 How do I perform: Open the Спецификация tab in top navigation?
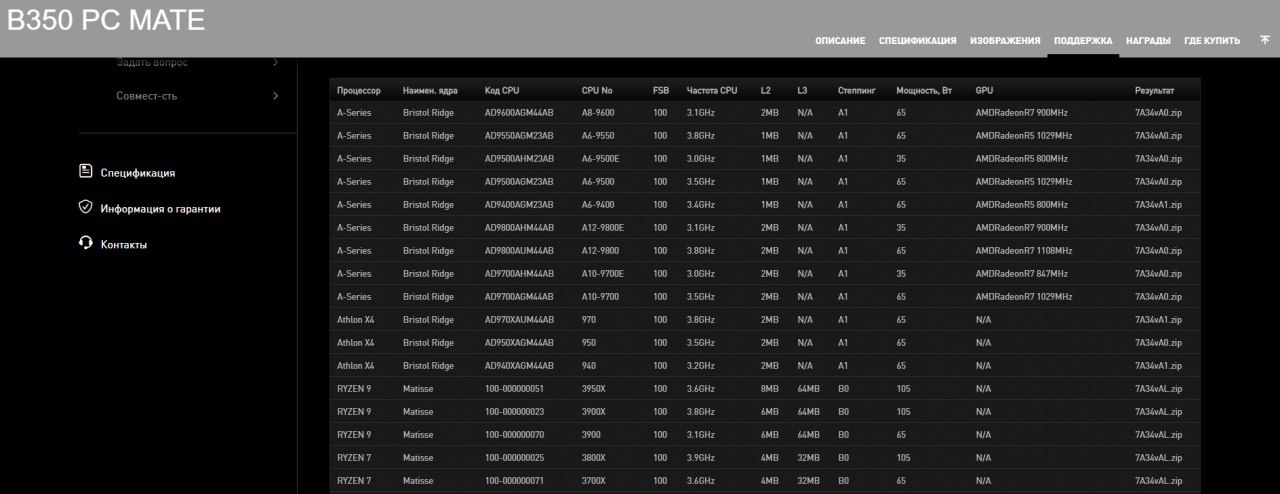coord(917,41)
